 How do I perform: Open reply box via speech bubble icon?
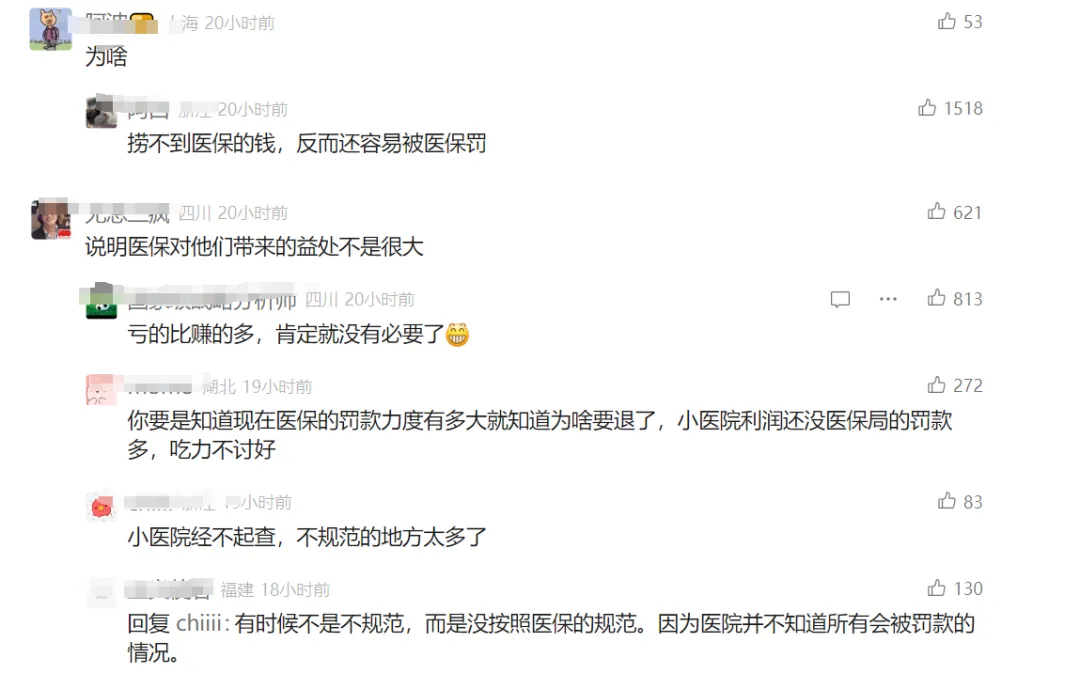(840, 299)
